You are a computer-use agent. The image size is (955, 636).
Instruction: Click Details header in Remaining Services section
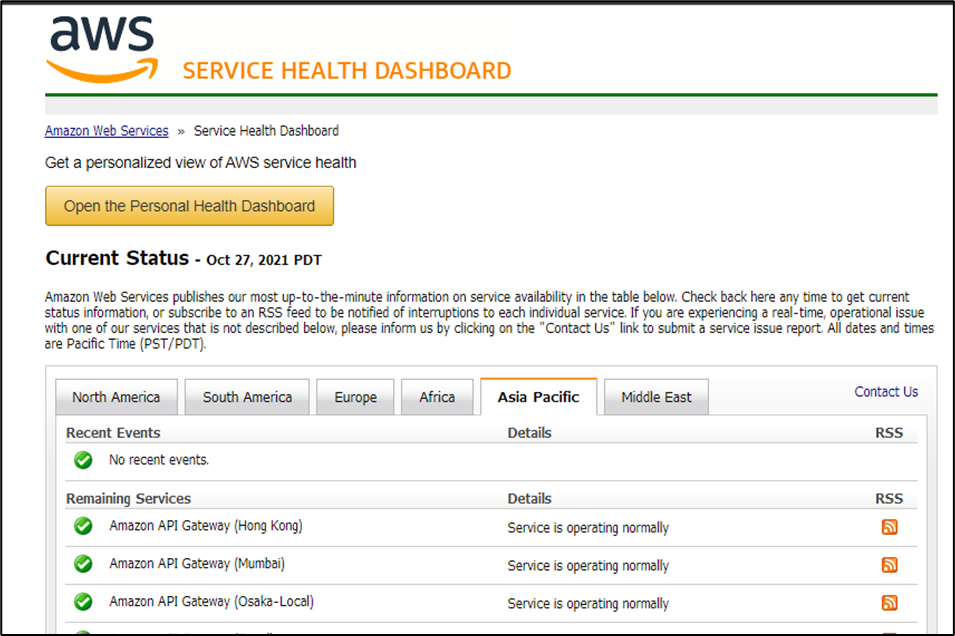(x=530, y=498)
